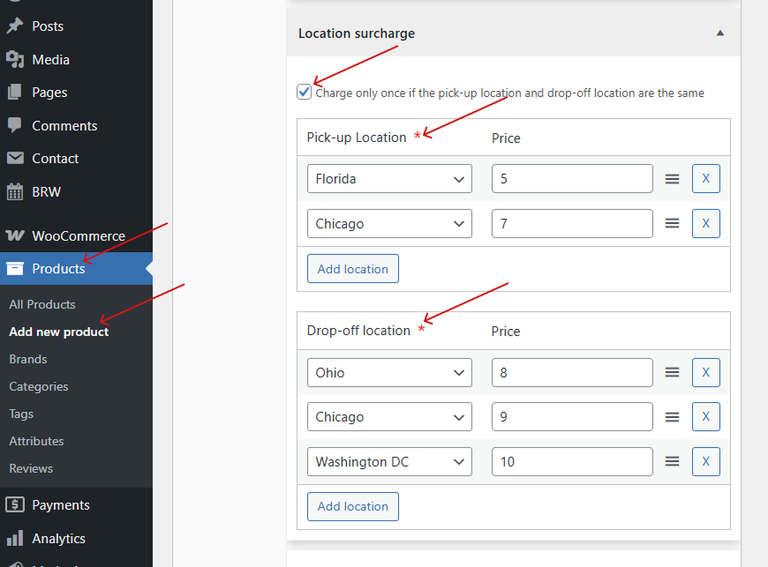Open the Florida pick-up location dropdown
This screenshot has height=567, width=768.
click(389, 179)
